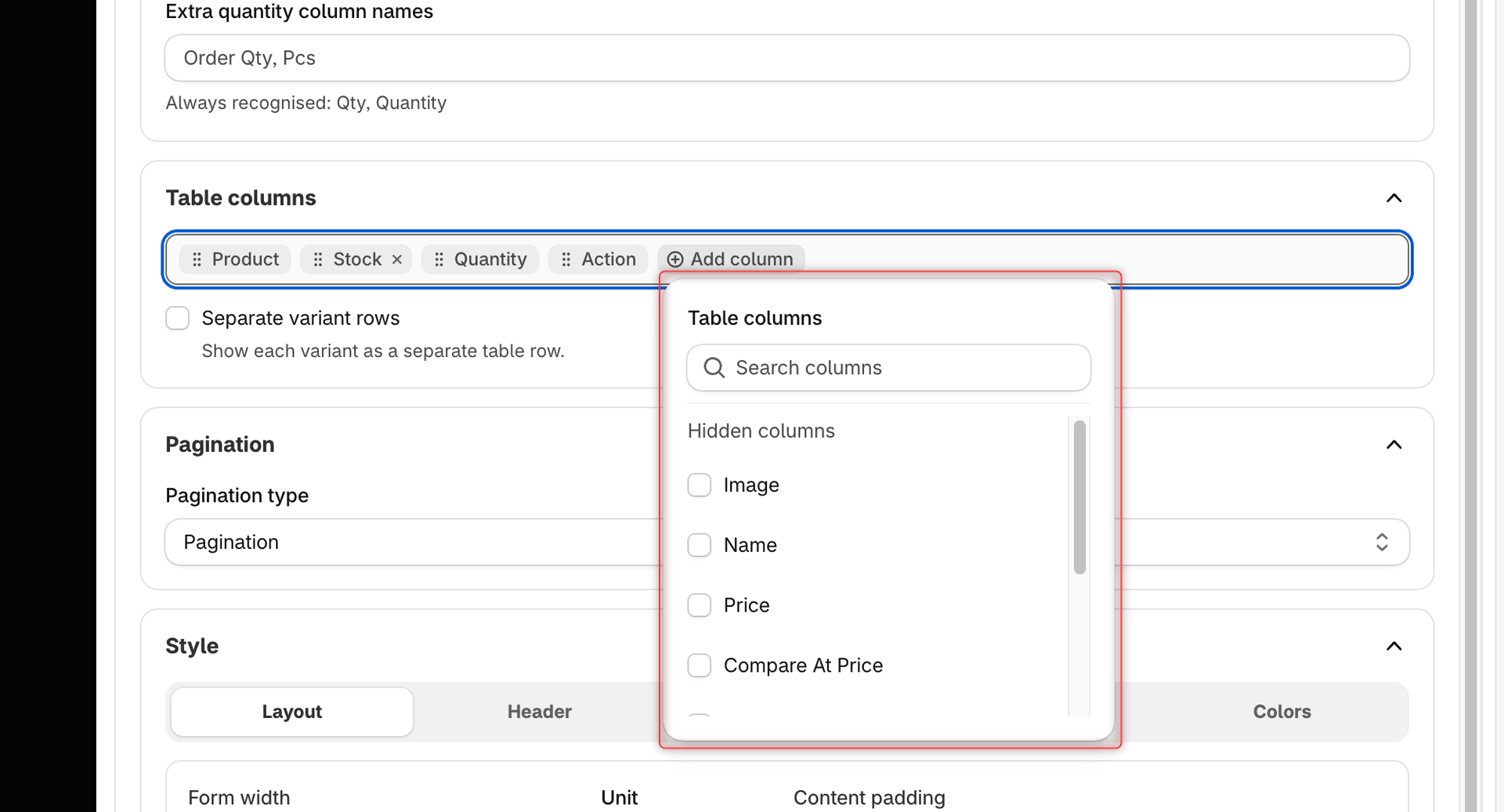Viewport: 1504px width, 812px height.
Task: Click the 'Form width' label
Action: (x=239, y=798)
